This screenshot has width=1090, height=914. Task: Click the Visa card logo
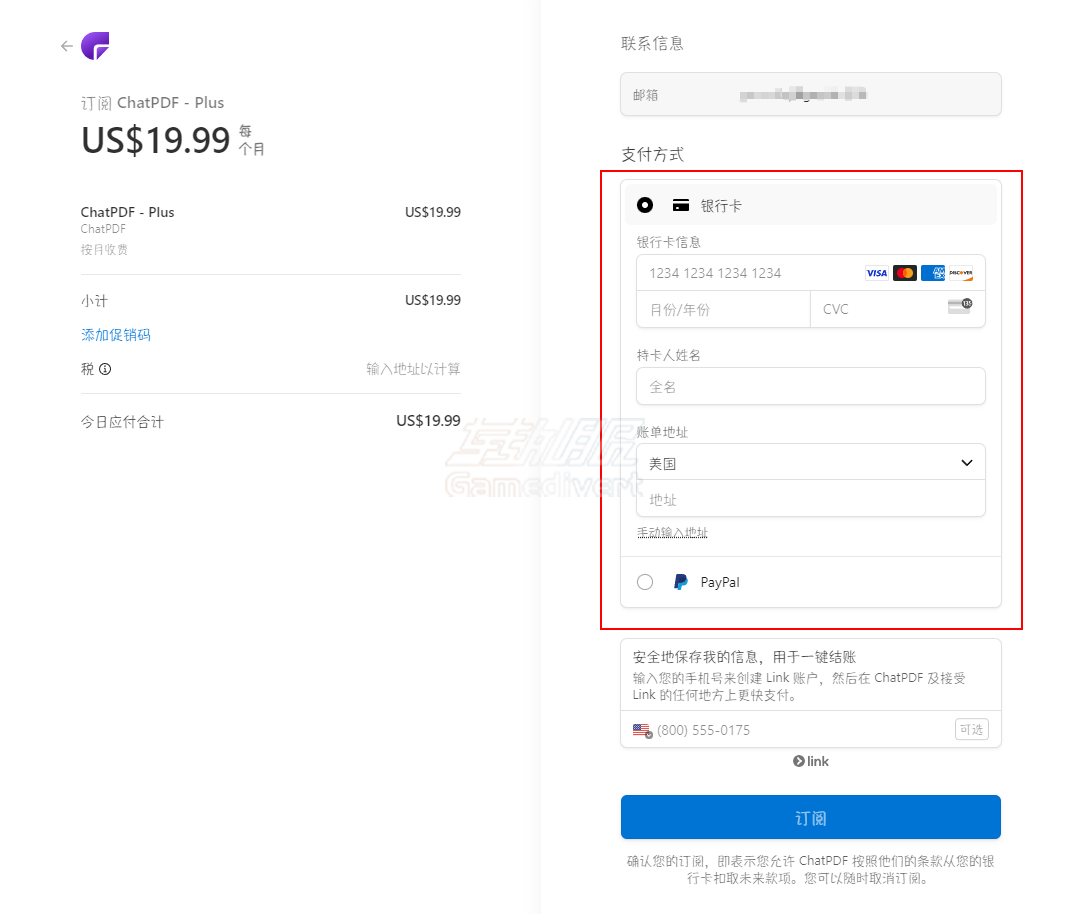click(x=877, y=273)
